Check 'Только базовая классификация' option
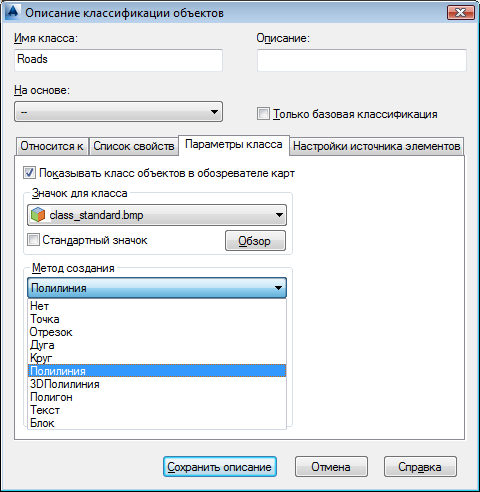Image resolution: width=480 pixels, height=492 pixels. [263, 114]
